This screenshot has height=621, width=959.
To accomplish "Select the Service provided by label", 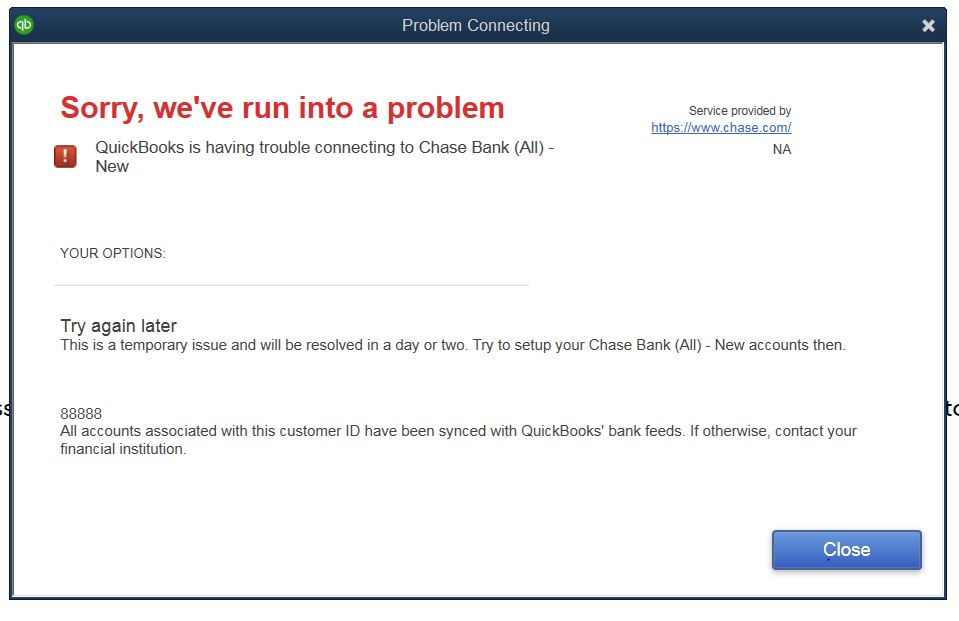I will 740,110.
